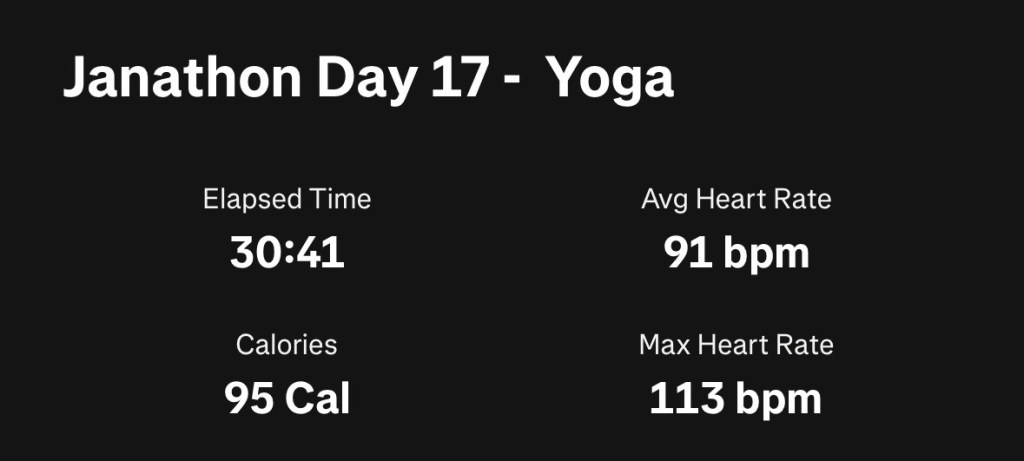Click the "Elapsed Time" label

pyautogui.click(x=287, y=199)
